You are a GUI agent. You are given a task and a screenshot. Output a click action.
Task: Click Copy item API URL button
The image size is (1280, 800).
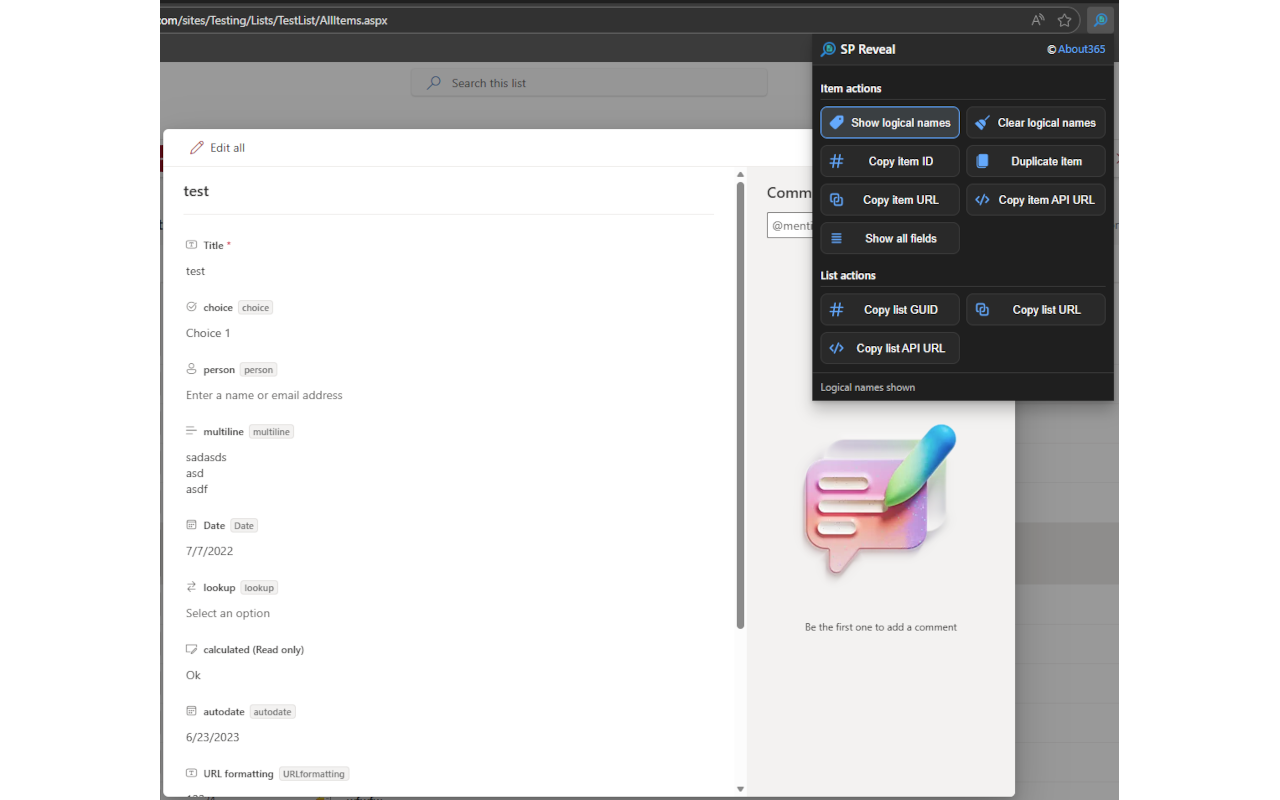[x=1036, y=200]
